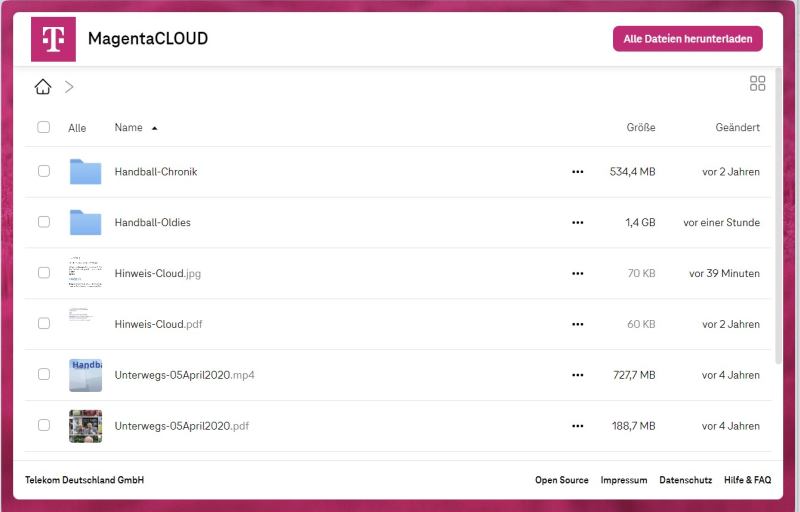Click the 727,7 MB size value
Screen dimensions: 800x512
[x=634, y=375]
